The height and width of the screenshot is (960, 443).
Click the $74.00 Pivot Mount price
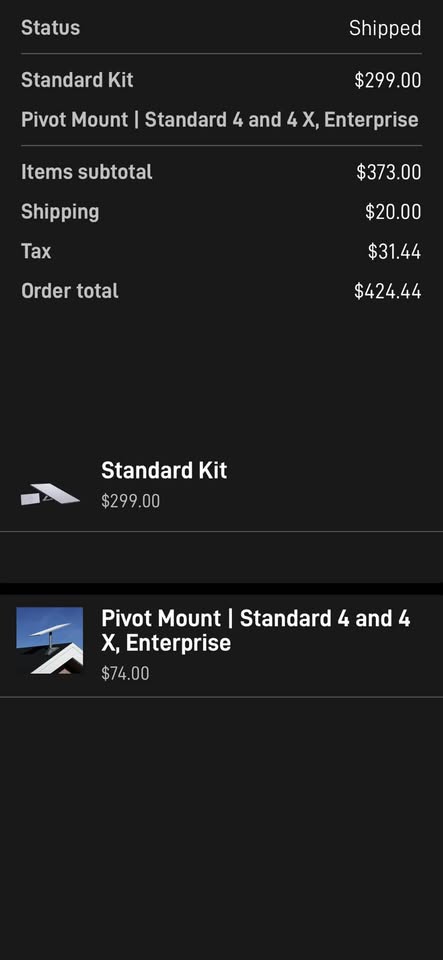point(125,673)
